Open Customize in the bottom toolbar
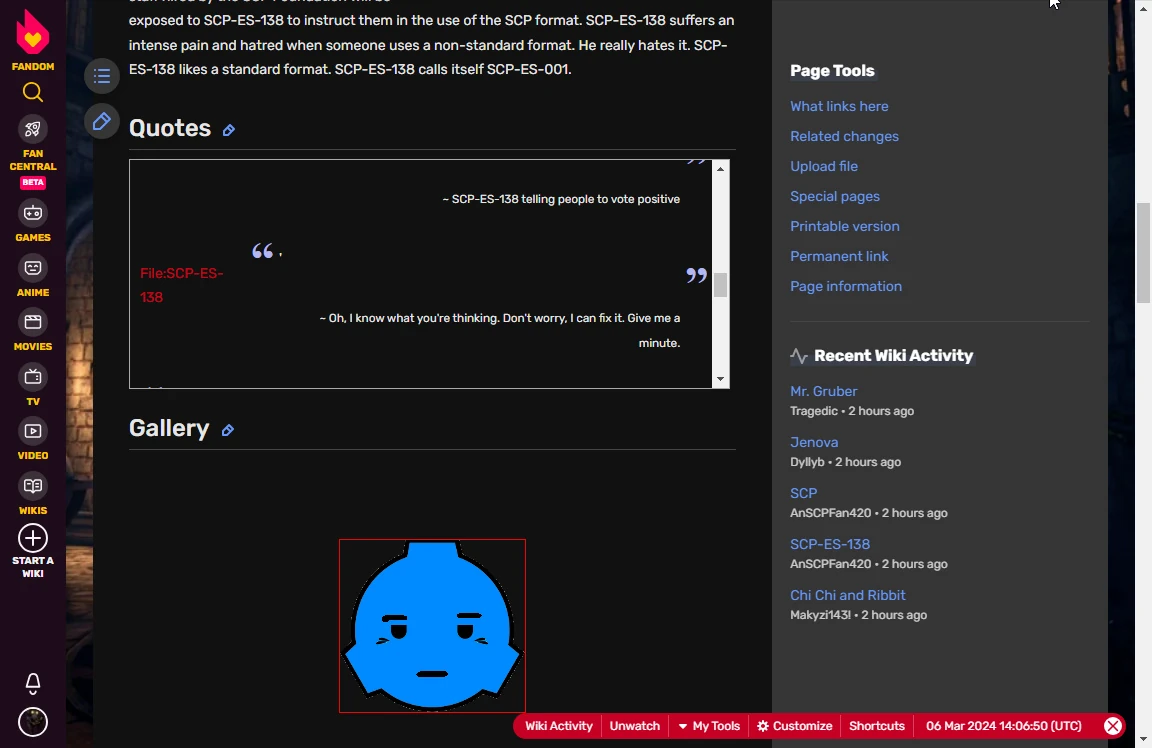Viewport: 1152px width, 748px height. [x=794, y=726]
